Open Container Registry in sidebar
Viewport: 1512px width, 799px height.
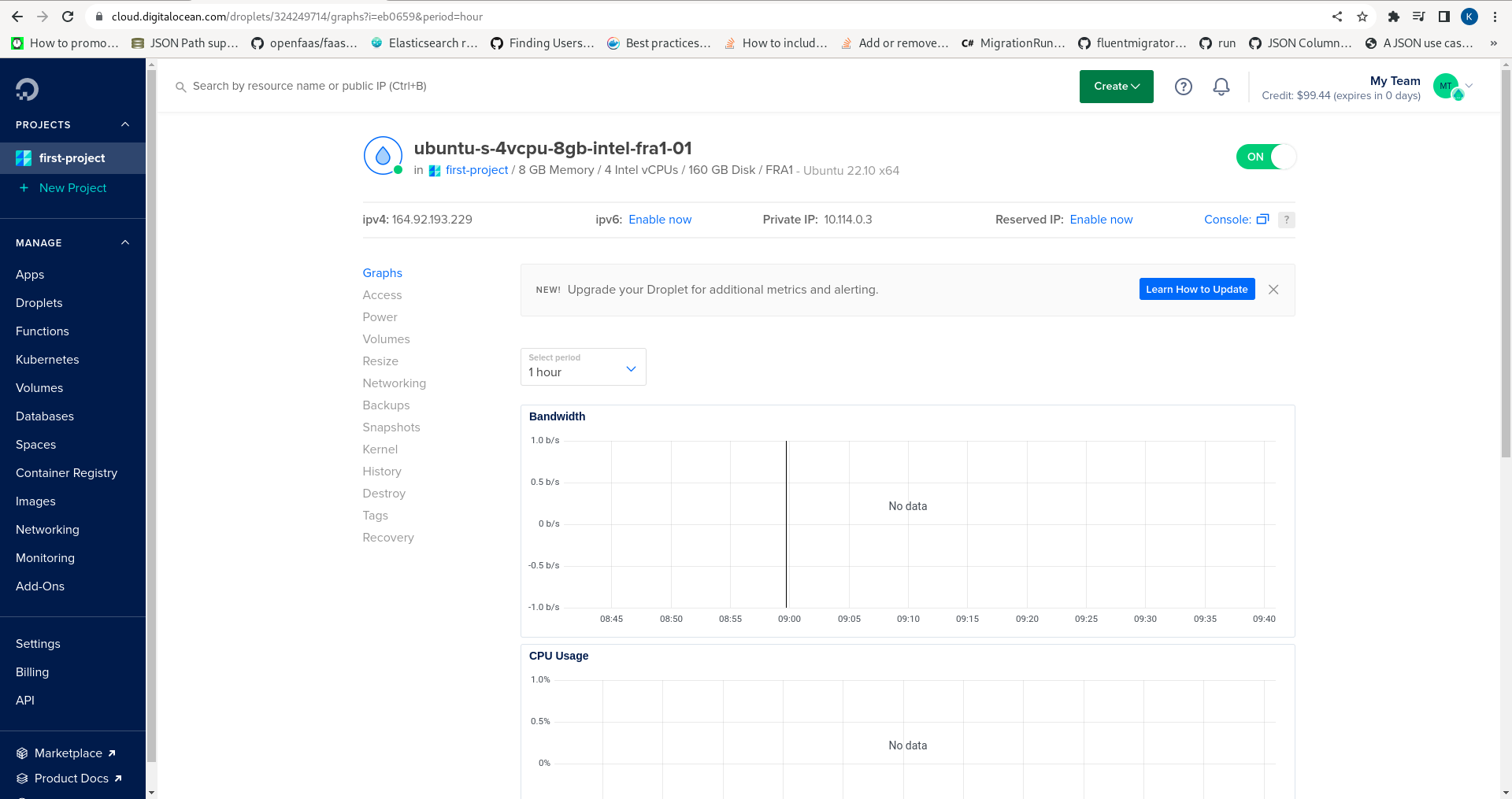66,473
